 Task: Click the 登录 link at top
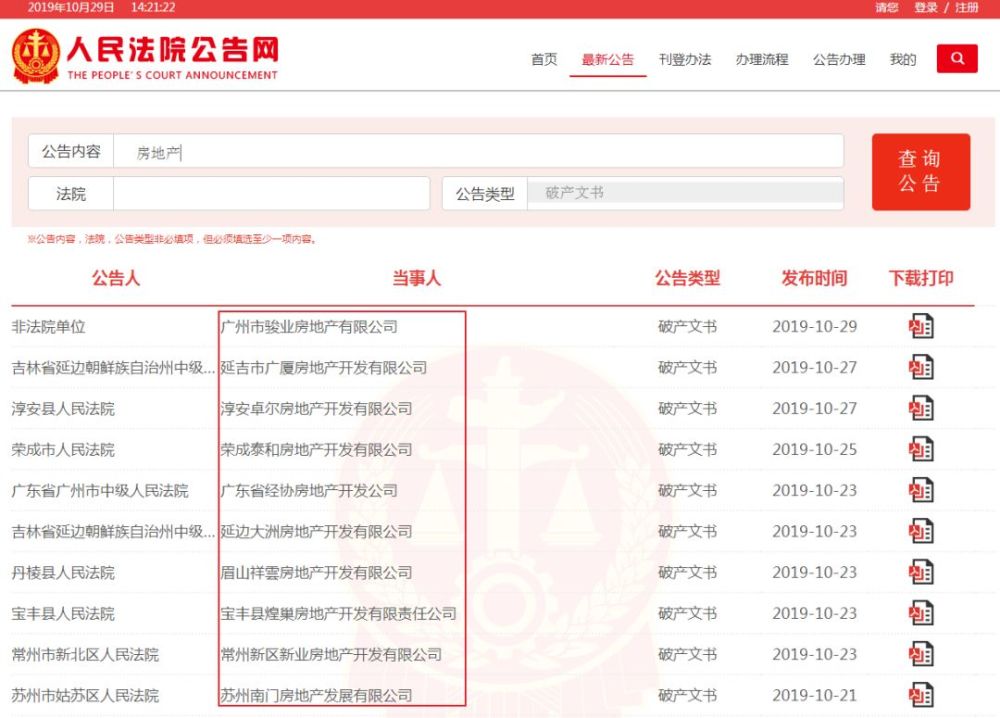point(925,8)
